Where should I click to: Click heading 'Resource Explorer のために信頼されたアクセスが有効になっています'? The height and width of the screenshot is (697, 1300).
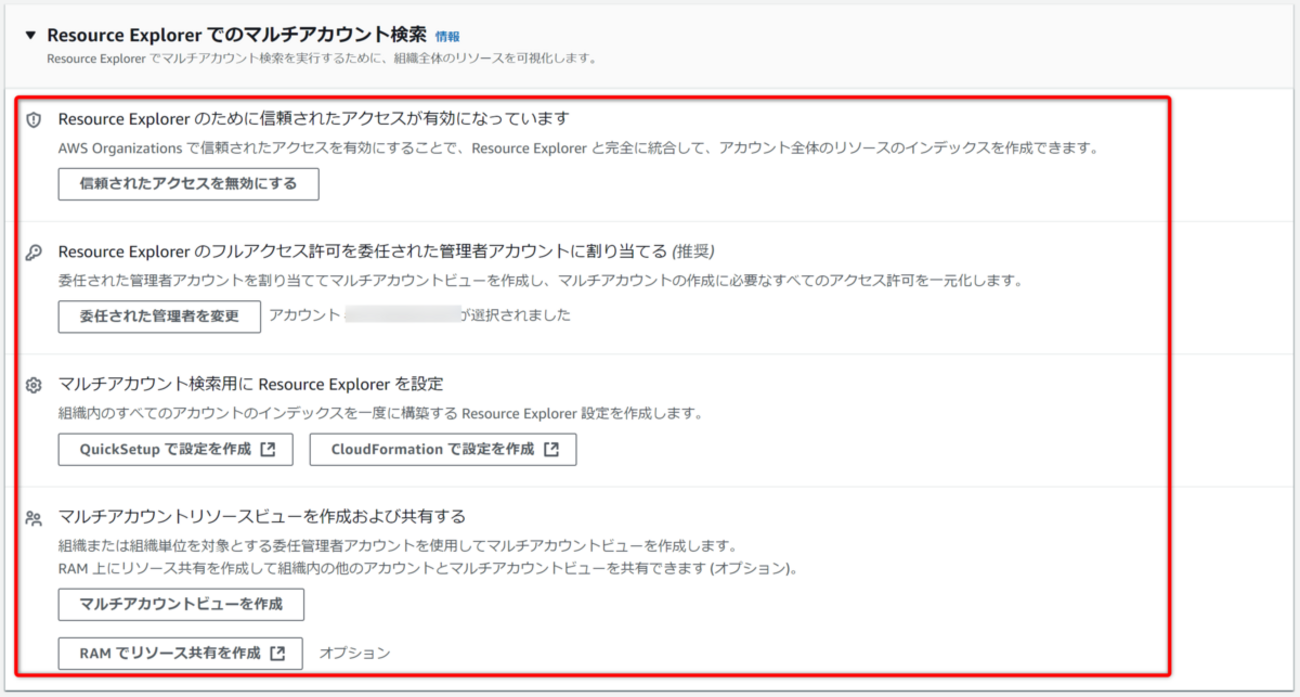(314, 119)
